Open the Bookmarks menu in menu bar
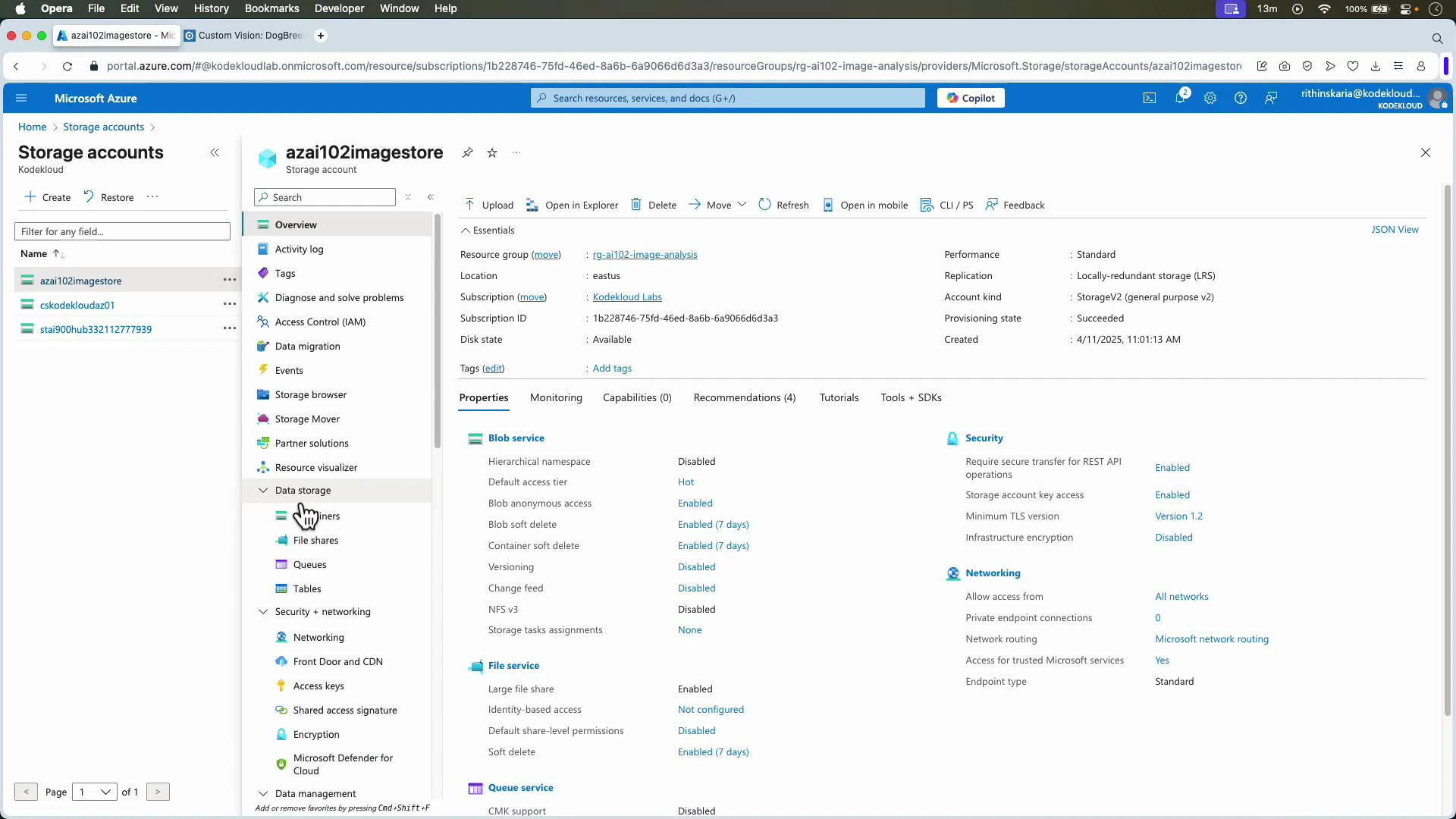The image size is (1456, 819). click(x=271, y=8)
